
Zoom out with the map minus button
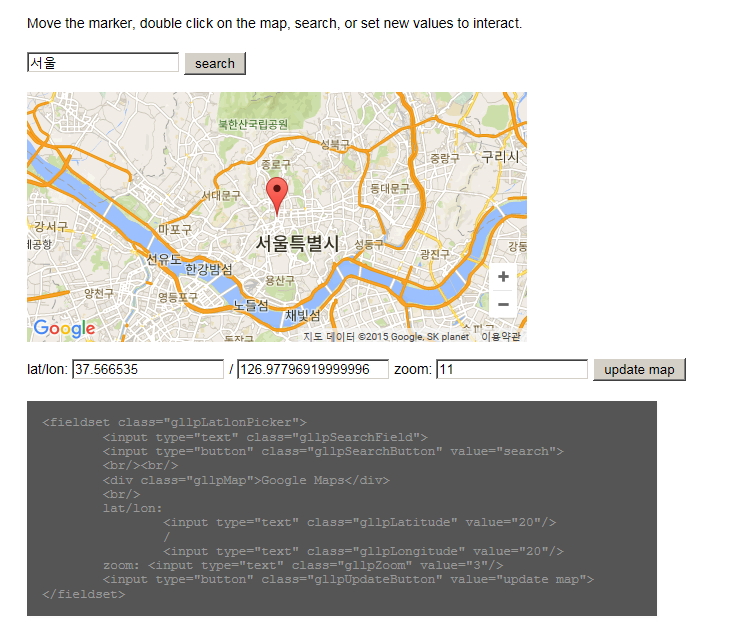pyautogui.click(x=503, y=304)
